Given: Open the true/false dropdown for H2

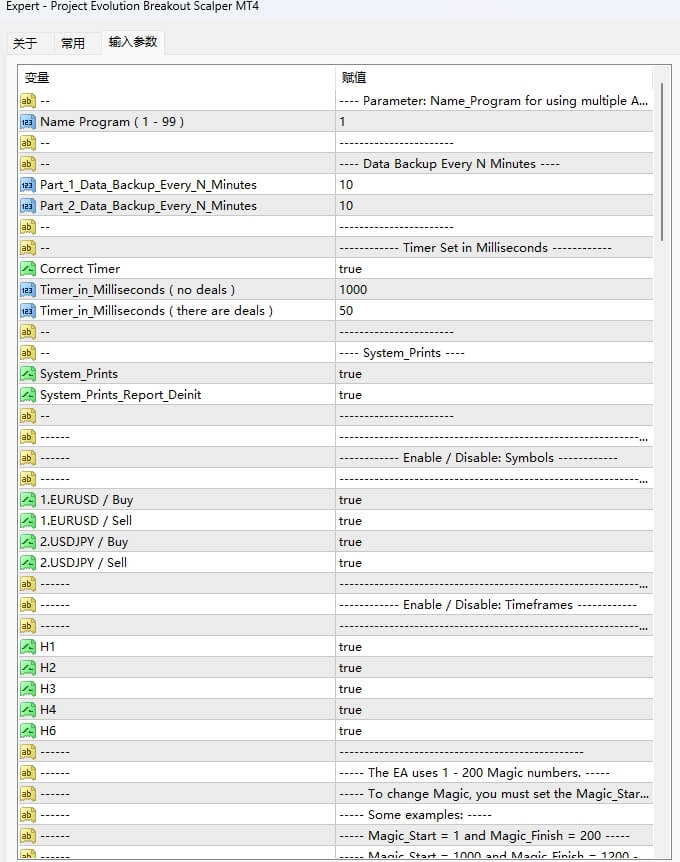Looking at the screenshot, I should point(450,667).
